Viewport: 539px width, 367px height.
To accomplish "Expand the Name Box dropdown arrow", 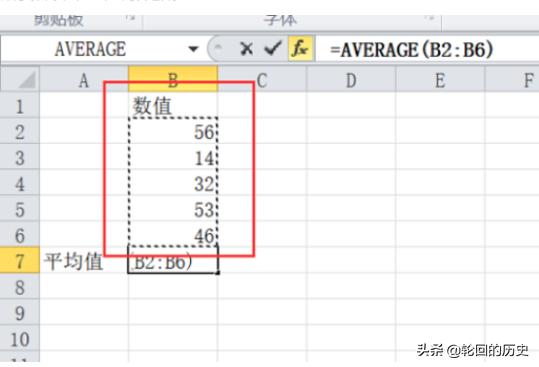I will (x=194, y=49).
